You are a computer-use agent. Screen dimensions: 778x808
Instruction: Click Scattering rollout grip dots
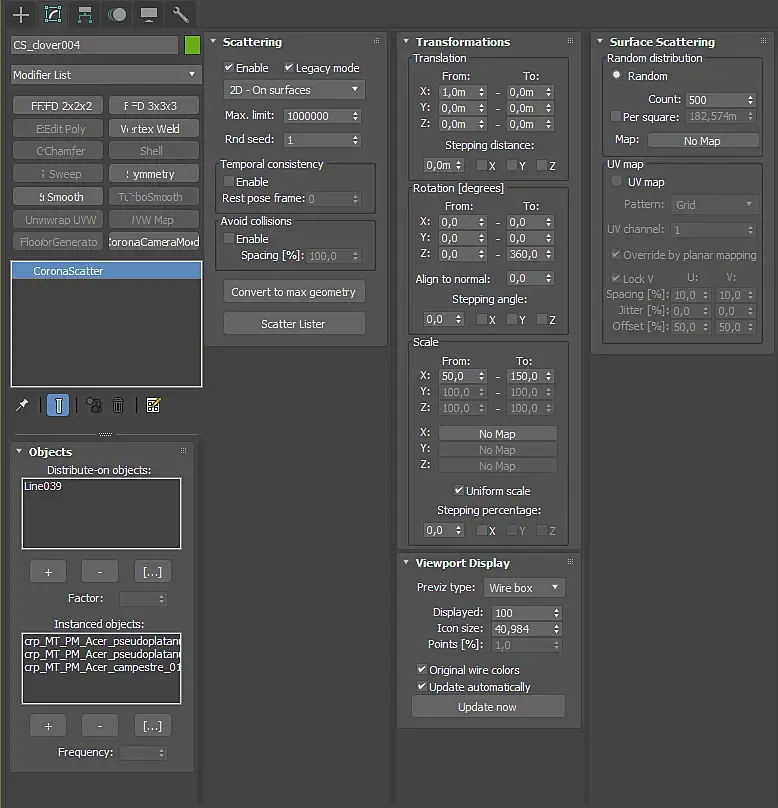[x=377, y=41]
